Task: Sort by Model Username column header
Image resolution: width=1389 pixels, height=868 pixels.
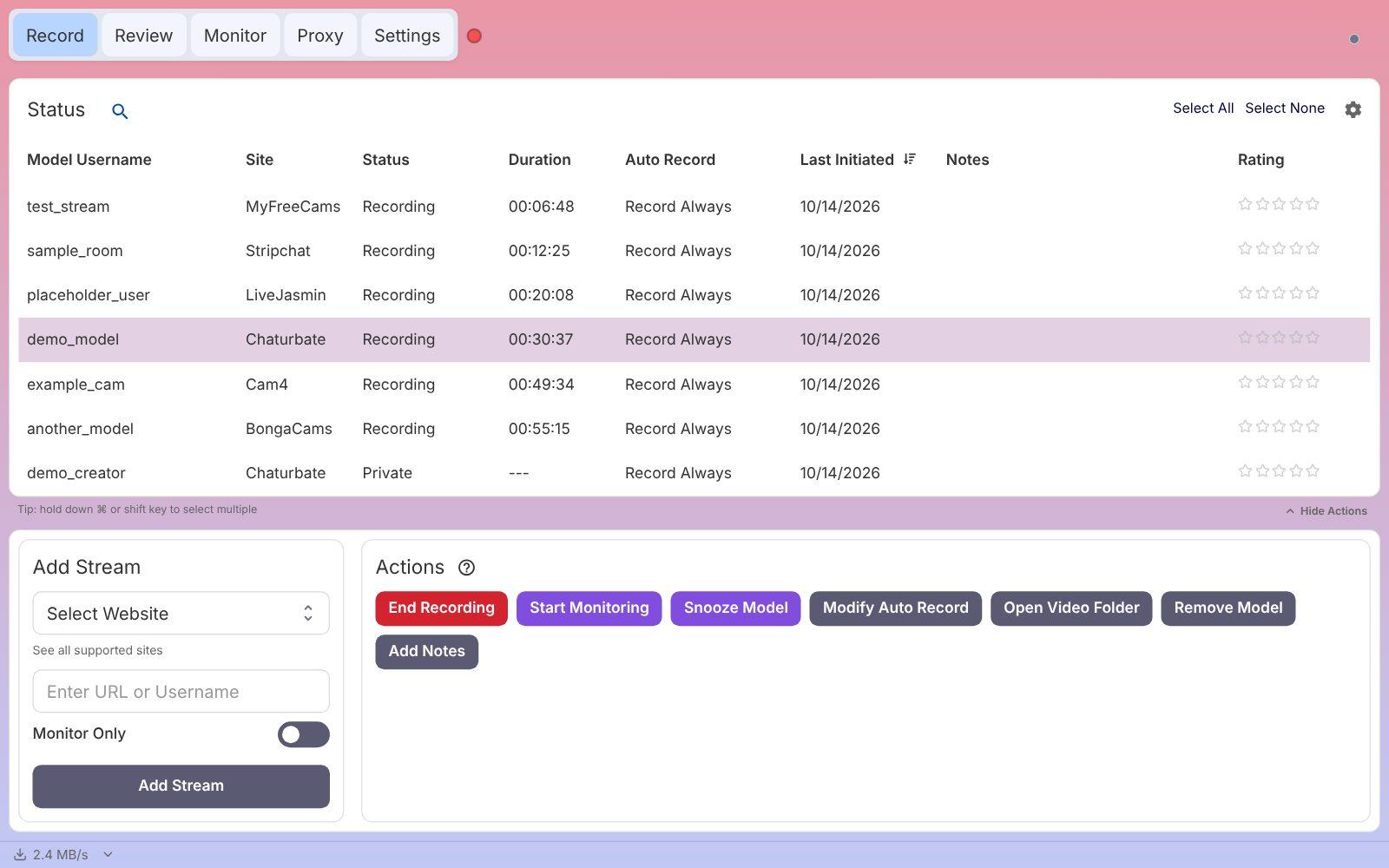Action: (x=89, y=160)
